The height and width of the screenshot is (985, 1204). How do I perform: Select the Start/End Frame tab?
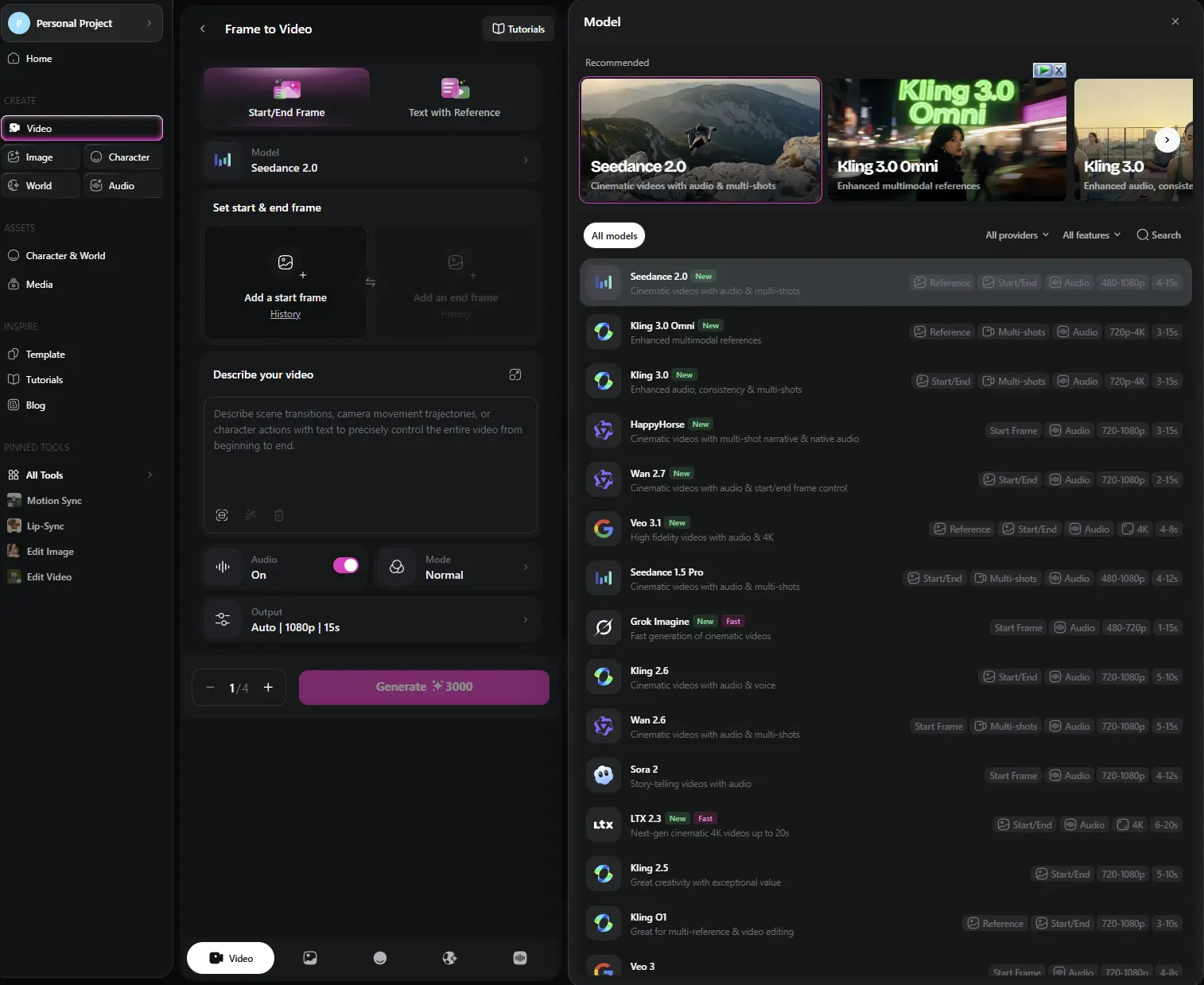click(287, 98)
